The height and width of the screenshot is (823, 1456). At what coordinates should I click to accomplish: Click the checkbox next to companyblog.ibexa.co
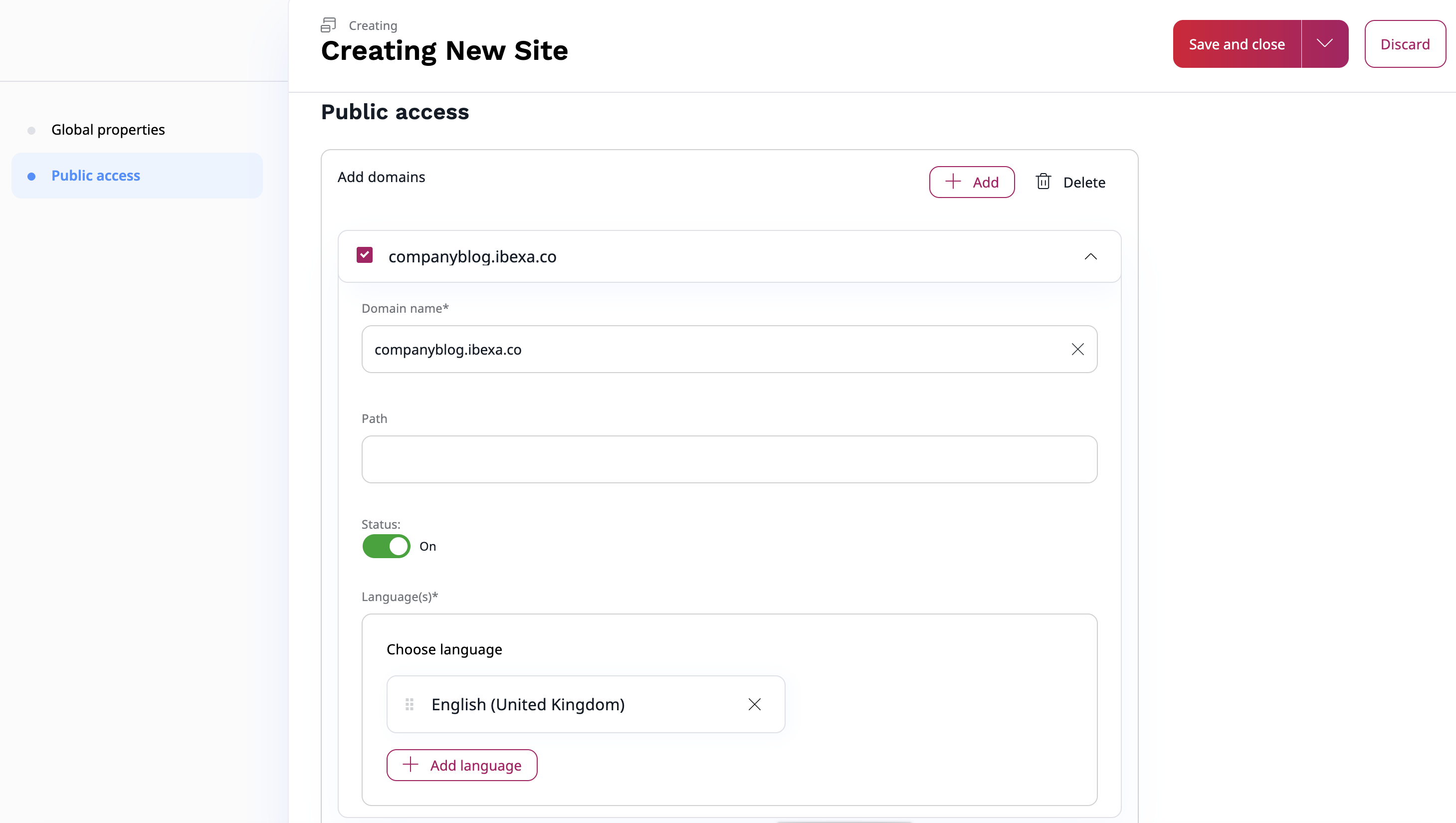tap(364, 256)
